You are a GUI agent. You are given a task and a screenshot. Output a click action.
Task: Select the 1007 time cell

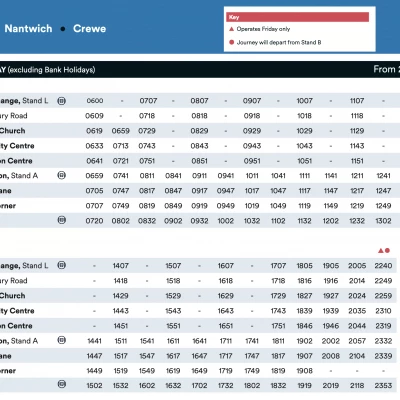(305, 101)
